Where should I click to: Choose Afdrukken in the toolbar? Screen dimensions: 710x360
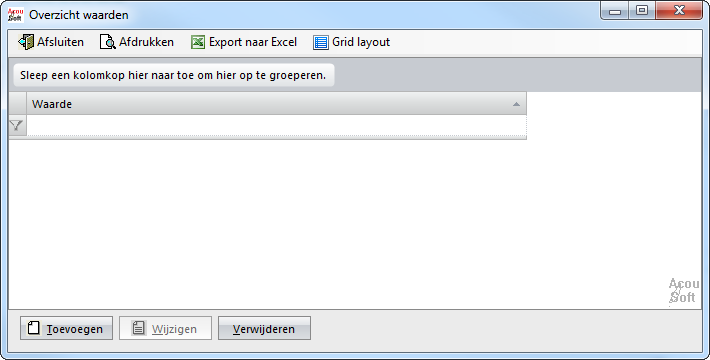coord(146,42)
